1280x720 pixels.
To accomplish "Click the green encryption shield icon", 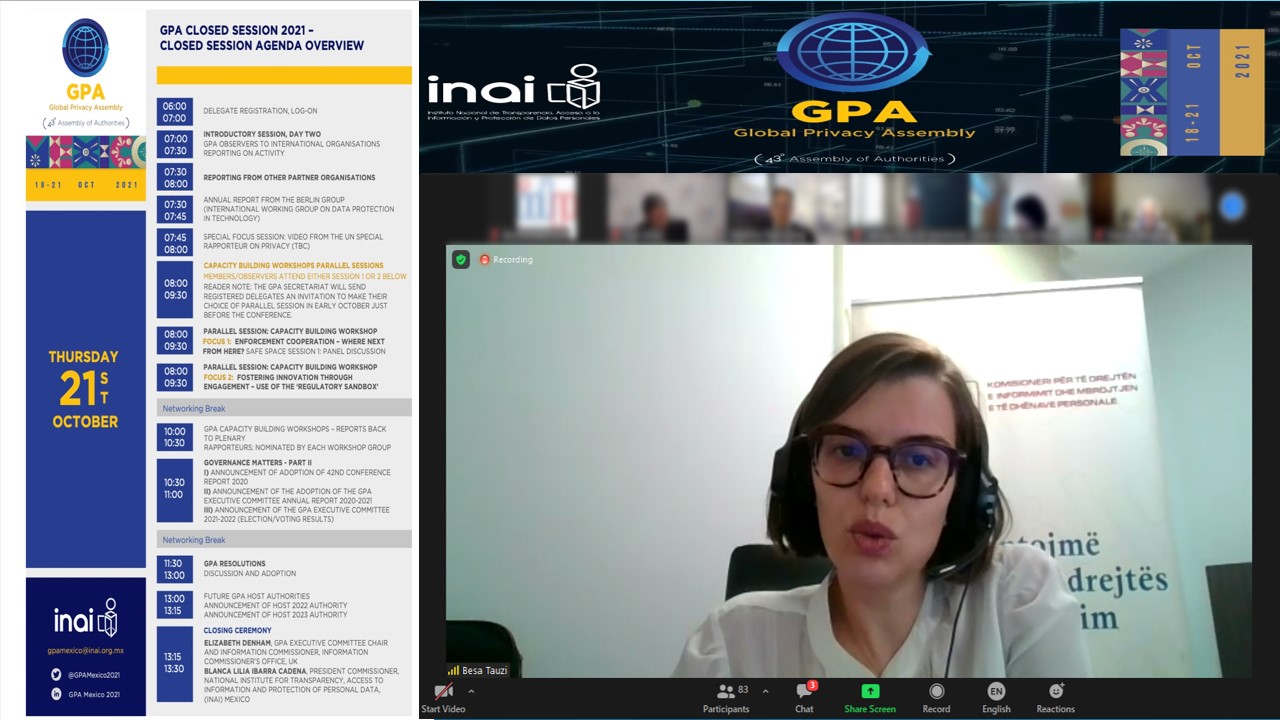I will point(460,259).
